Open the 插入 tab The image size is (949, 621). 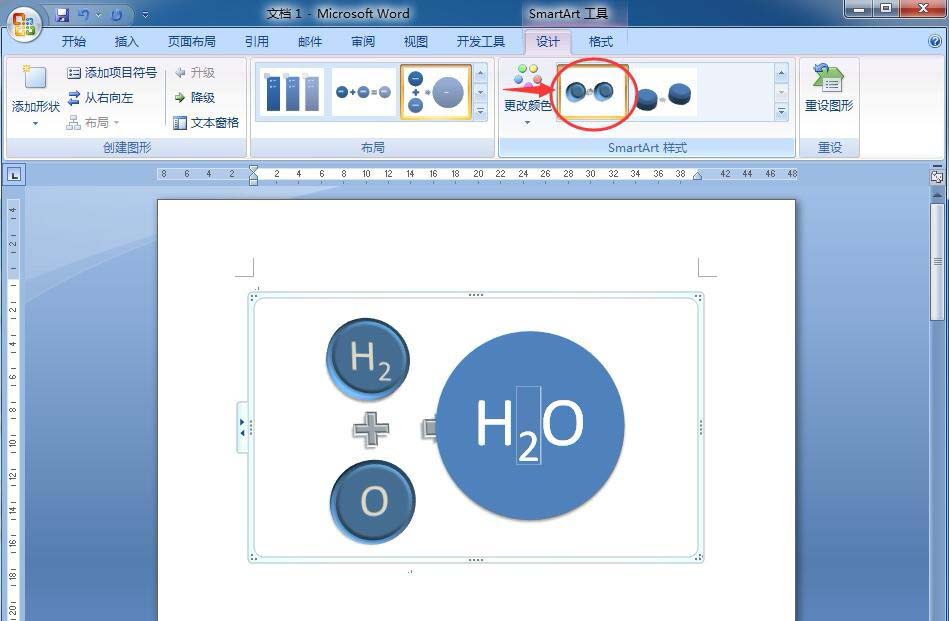[126, 41]
